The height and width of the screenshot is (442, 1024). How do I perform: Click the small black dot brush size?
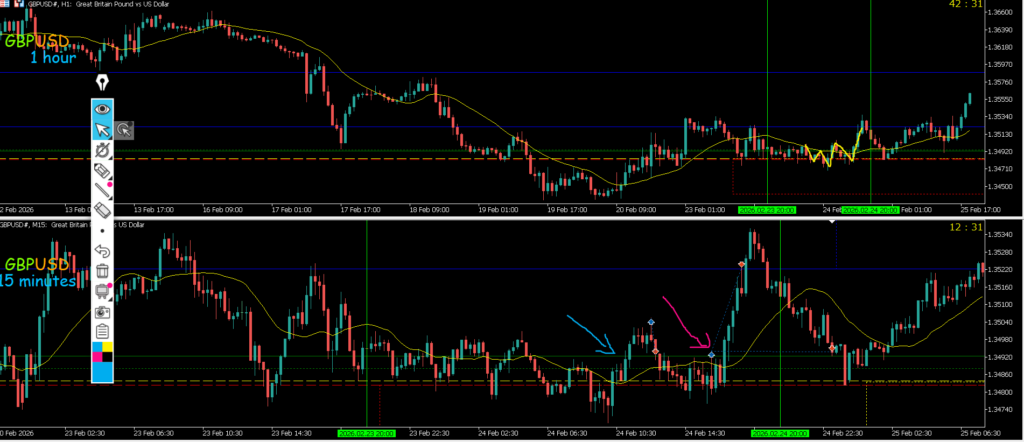click(101, 230)
